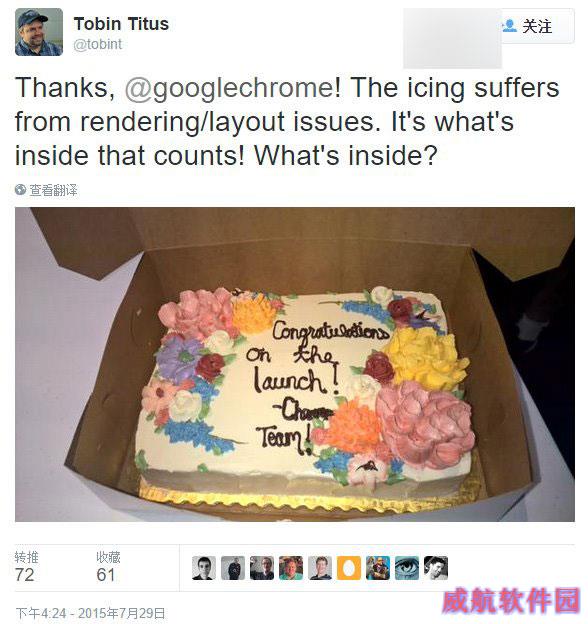Open the @googlechrome mention link
Image resolution: width=588 pixels, height=624 pixels.
click(x=230, y=88)
